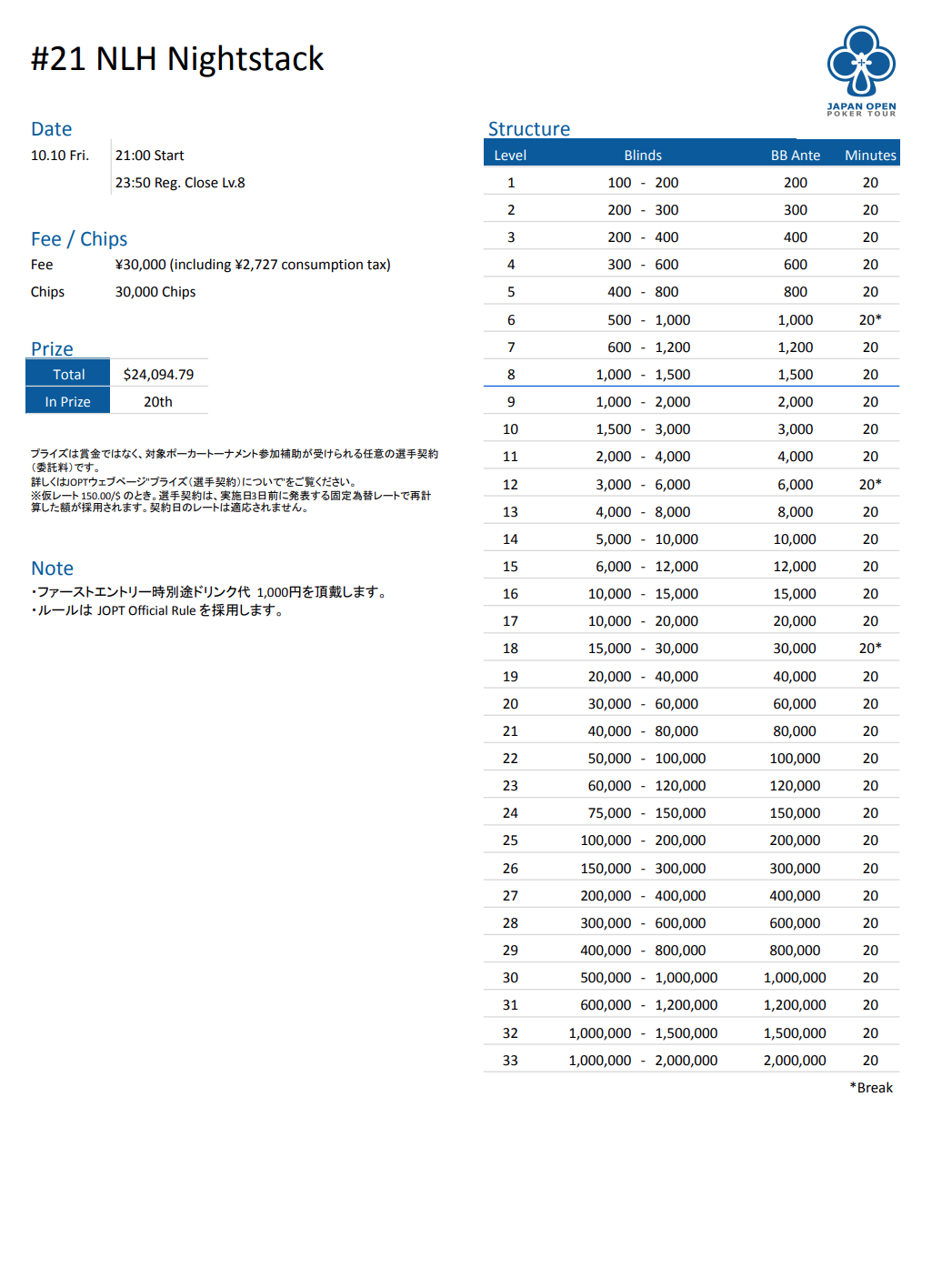Click the 30,000 Chips value
This screenshot has height=1268, width=952.
pyautogui.click(x=155, y=292)
